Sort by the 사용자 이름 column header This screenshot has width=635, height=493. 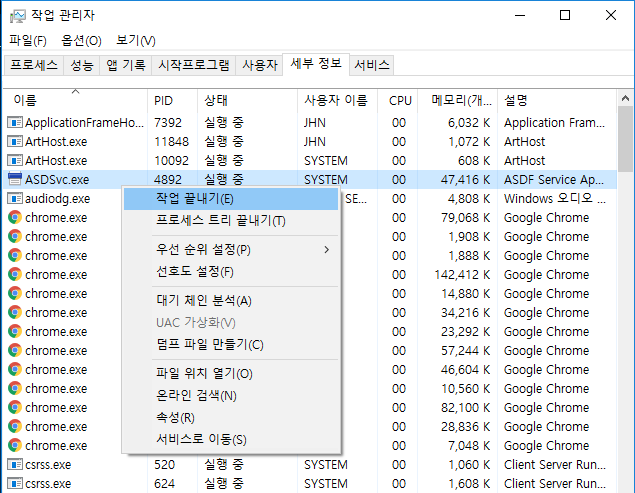(x=337, y=100)
